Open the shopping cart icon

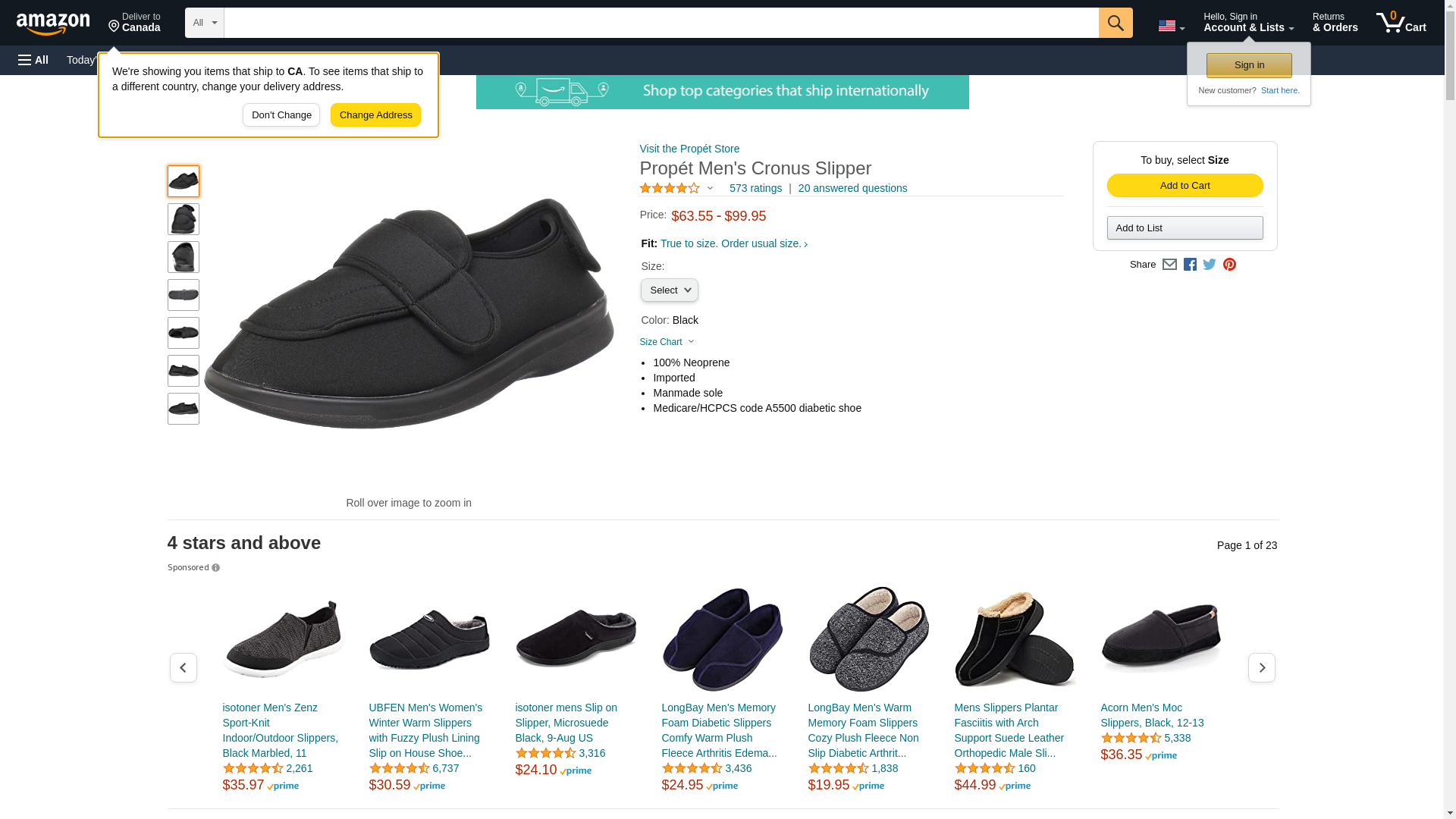[x=1401, y=23]
